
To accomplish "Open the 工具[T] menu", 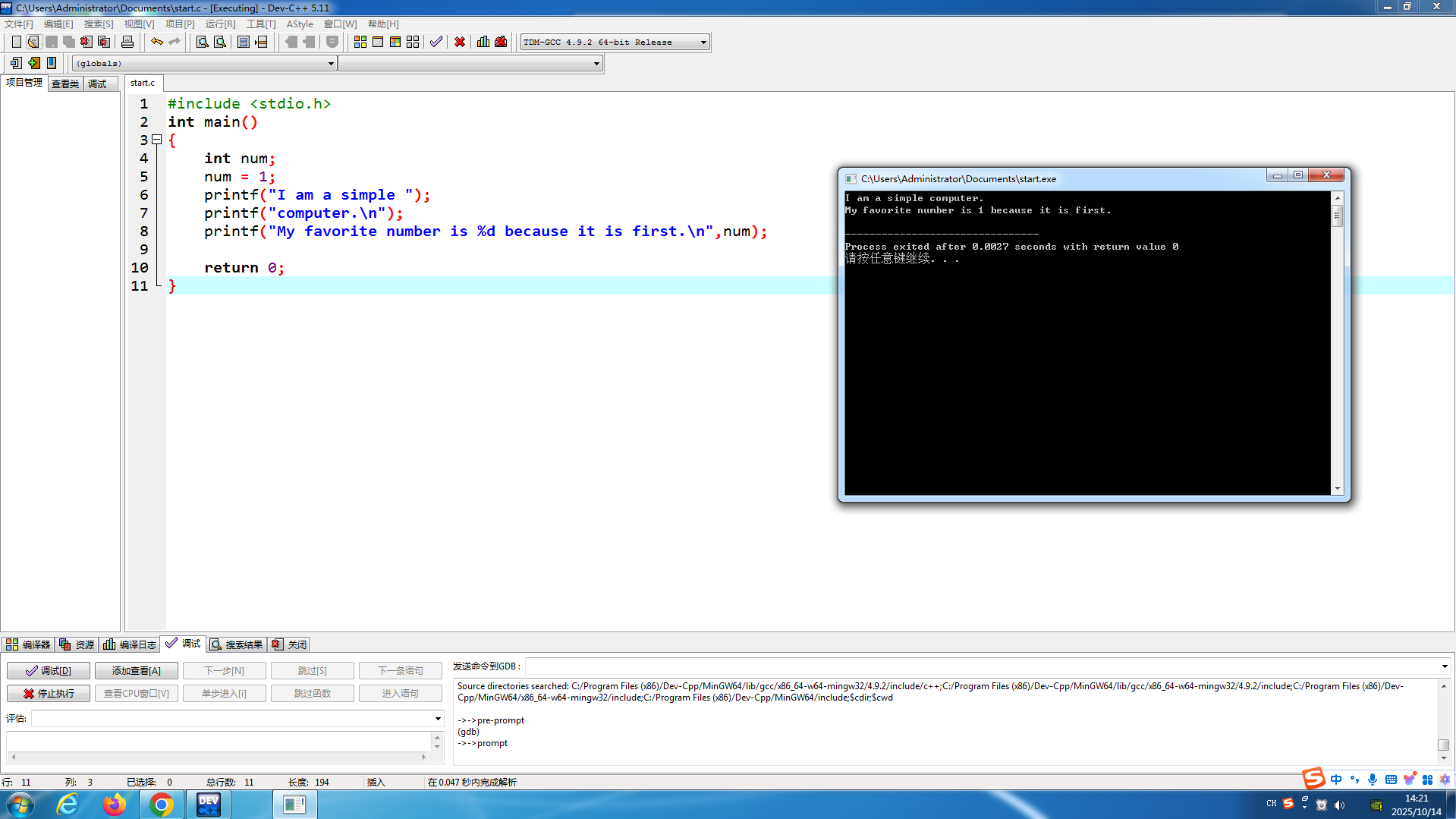I will pos(261,24).
